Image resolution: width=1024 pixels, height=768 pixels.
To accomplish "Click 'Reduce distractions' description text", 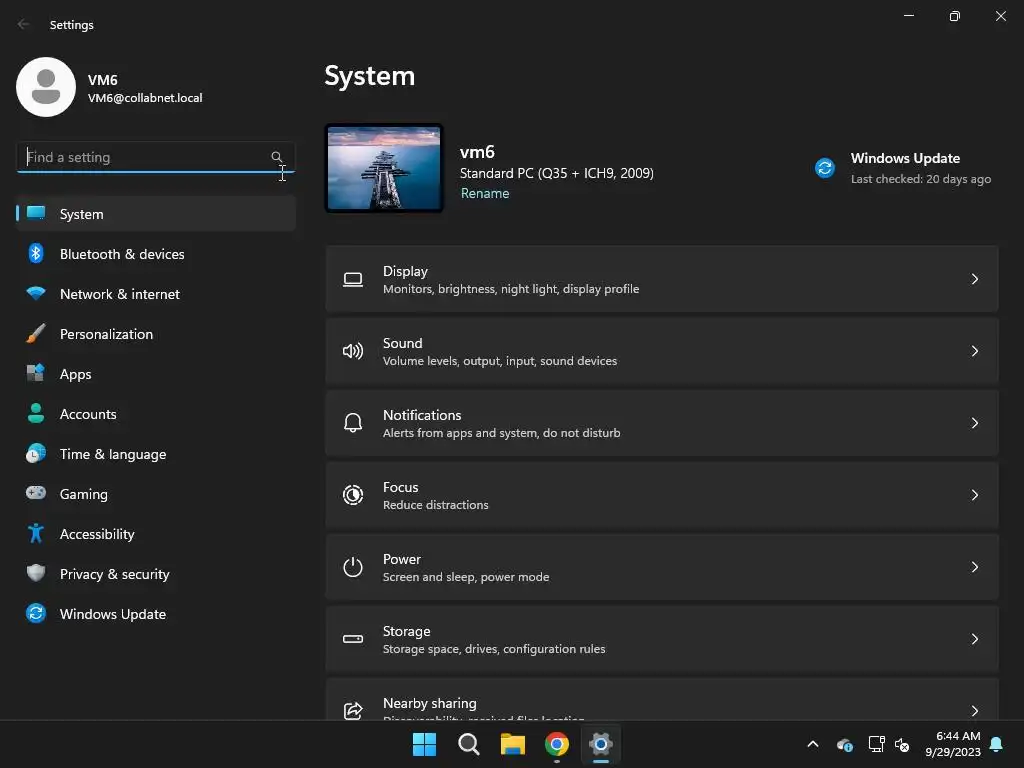I will 436,505.
